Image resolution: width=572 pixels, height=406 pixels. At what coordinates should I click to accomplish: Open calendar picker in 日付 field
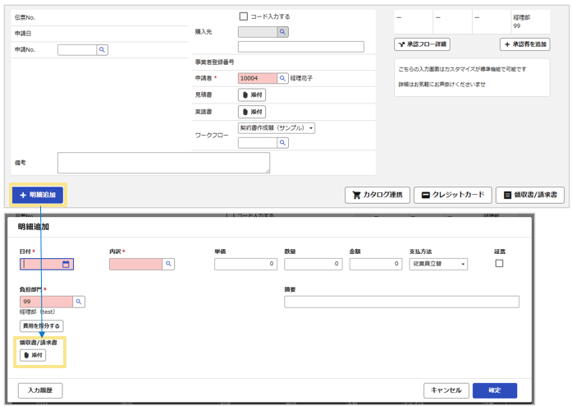point(66,264)
